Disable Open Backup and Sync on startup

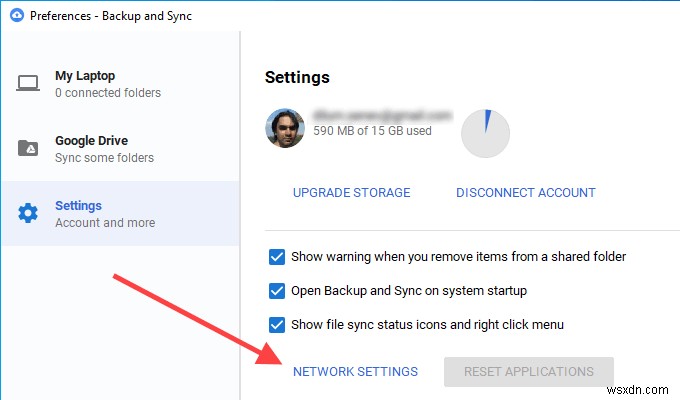[277, 291]
